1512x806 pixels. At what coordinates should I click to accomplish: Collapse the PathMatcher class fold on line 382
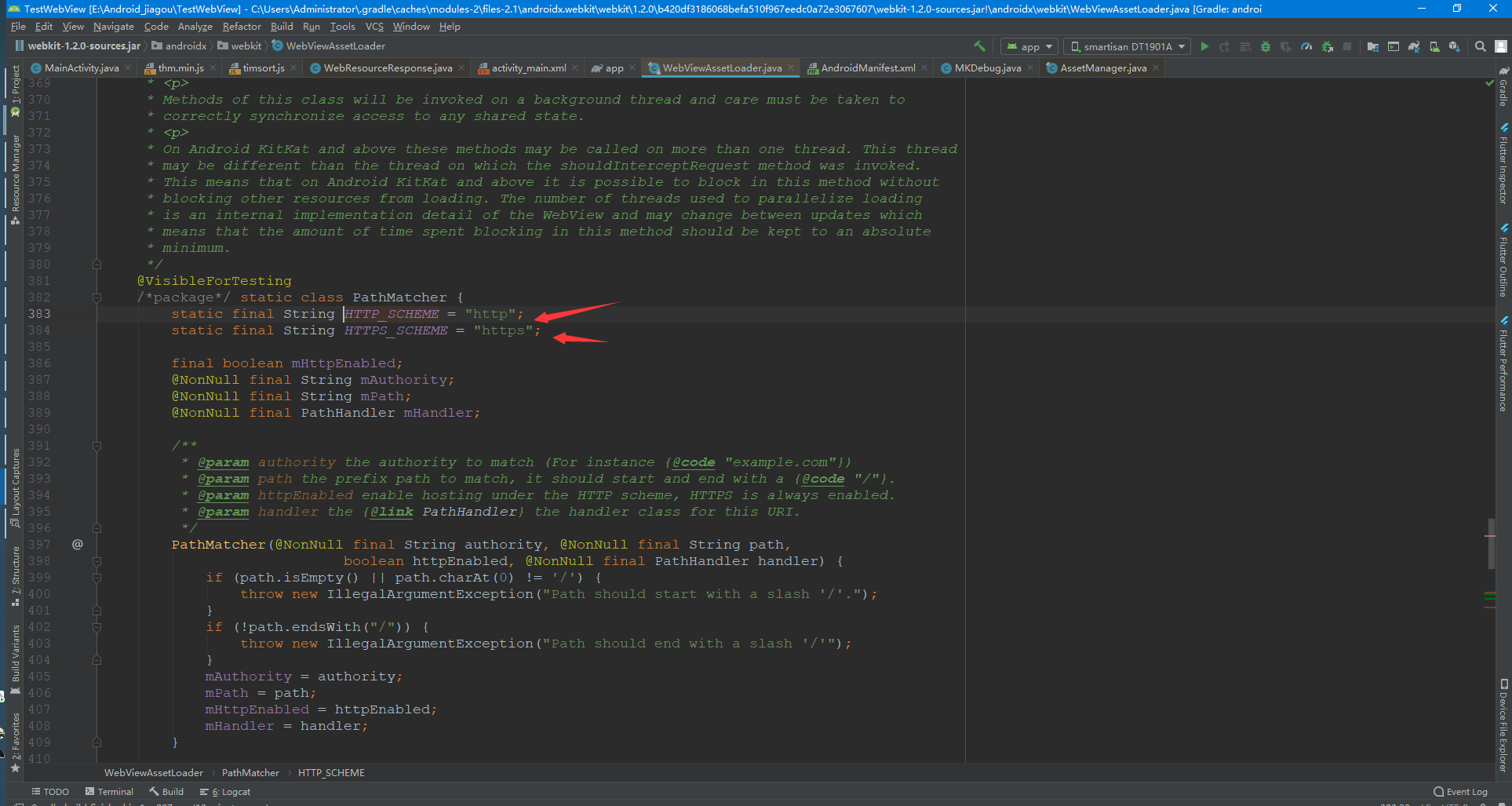click(97, 297)
